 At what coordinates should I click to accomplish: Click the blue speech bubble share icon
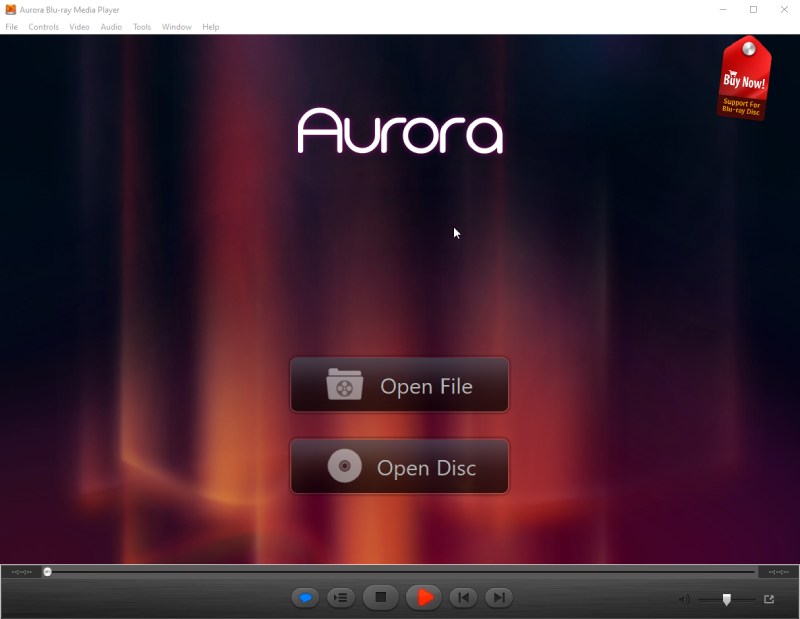[x=305, y=598]
